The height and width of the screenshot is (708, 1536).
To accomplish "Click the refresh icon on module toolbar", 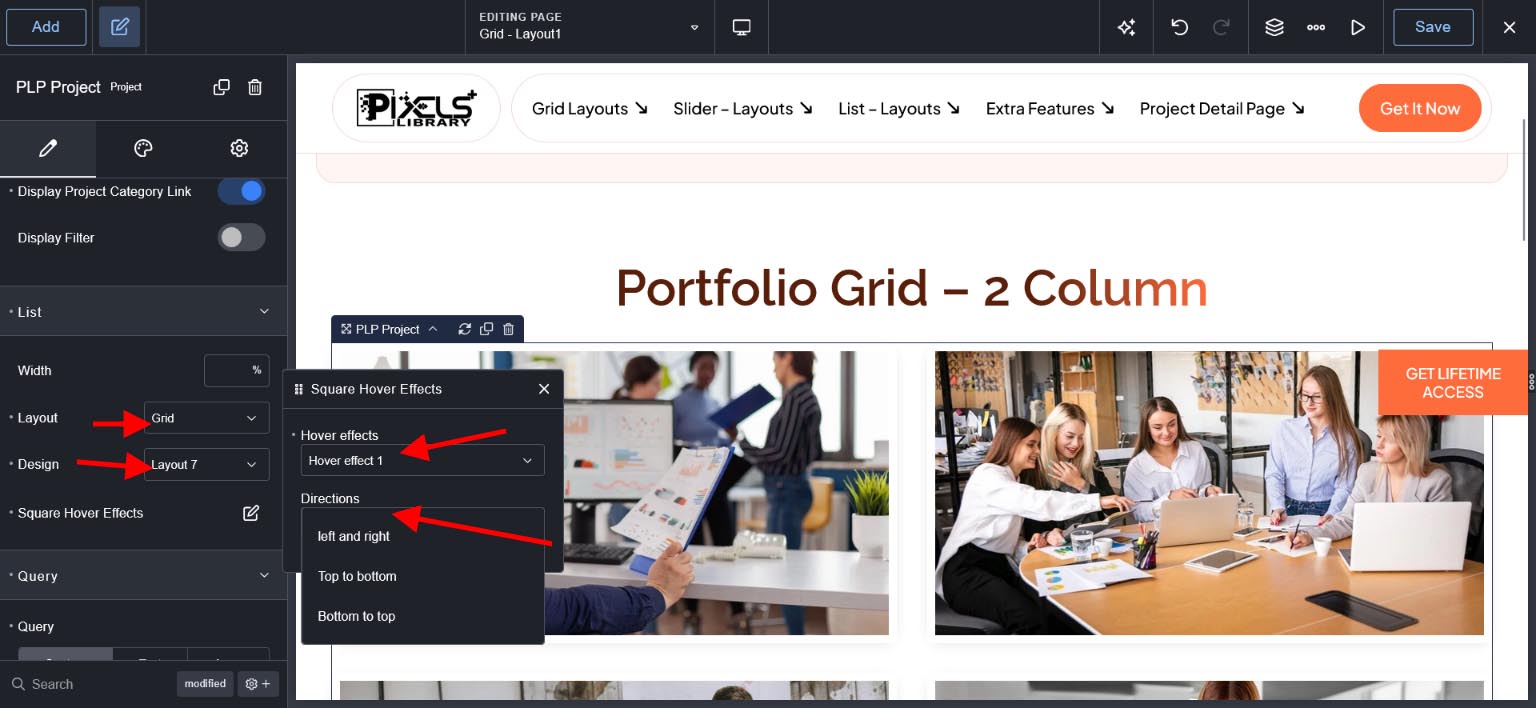I will [x=465, y=329].
